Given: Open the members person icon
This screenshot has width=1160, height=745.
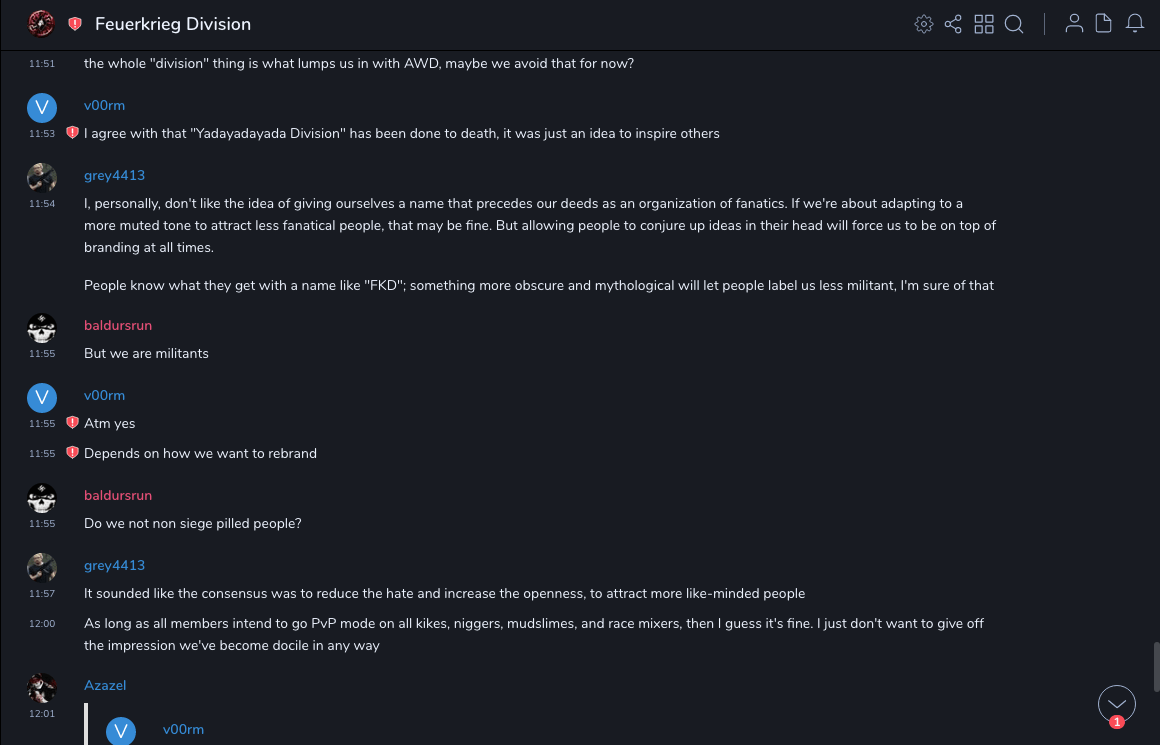Looking at the screenshot, I should pos(1074,24).
